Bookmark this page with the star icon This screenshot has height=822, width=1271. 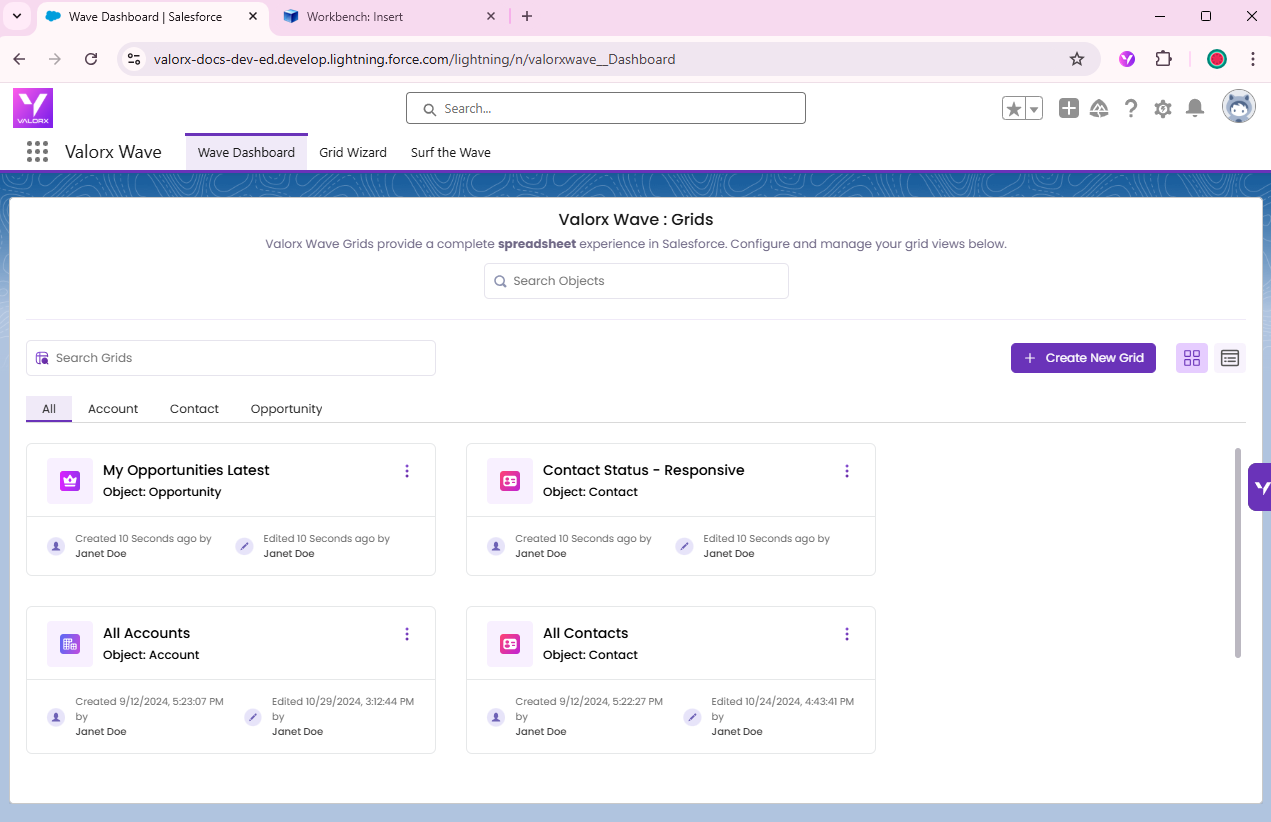(1077, 59)
